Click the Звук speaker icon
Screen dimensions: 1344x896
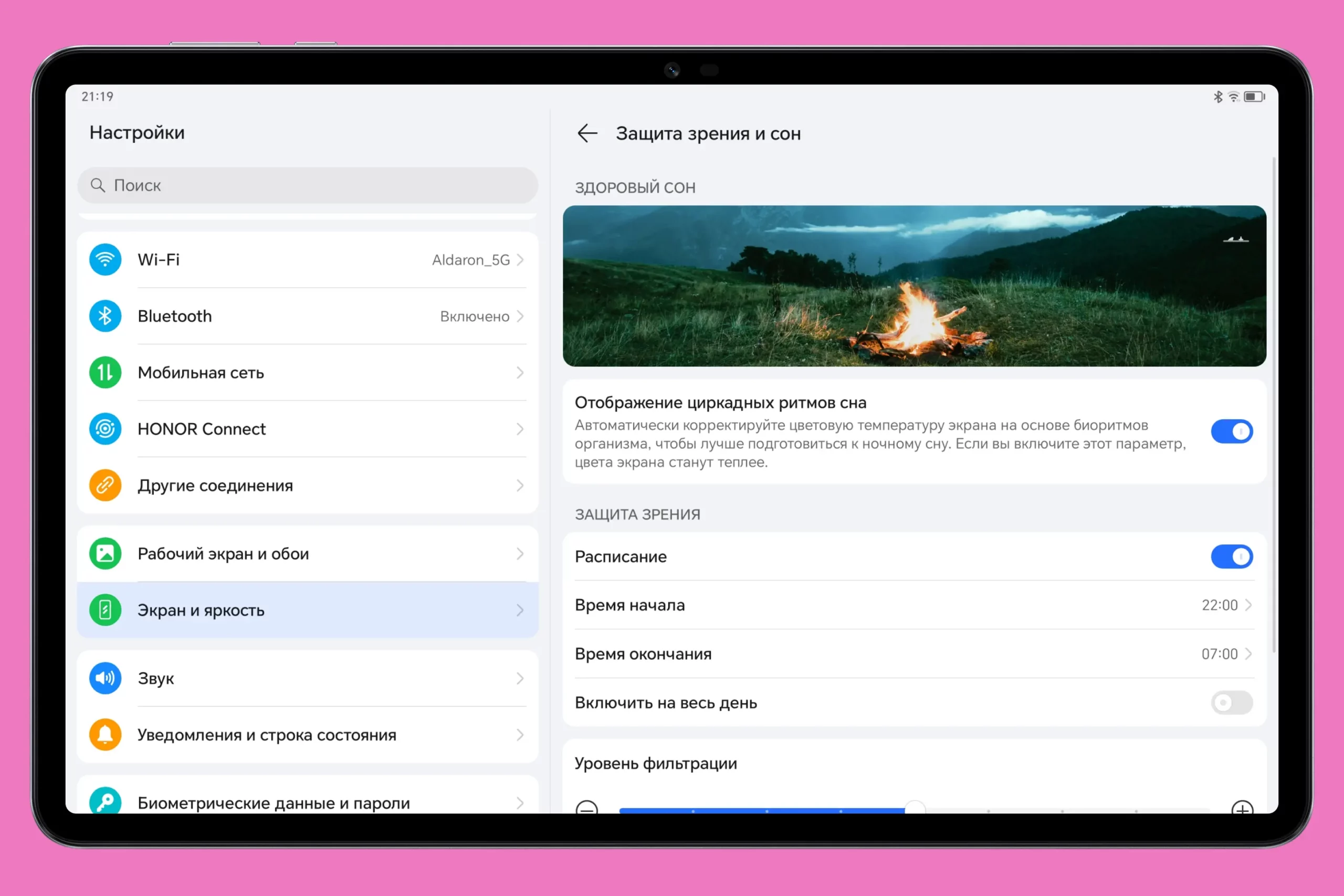105,678
